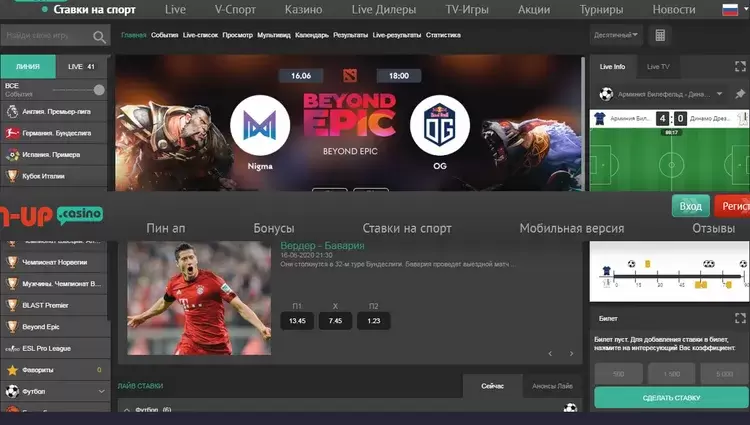
Task: Click the banner vertical scrollbar
Action: click(x=583, y=123)
